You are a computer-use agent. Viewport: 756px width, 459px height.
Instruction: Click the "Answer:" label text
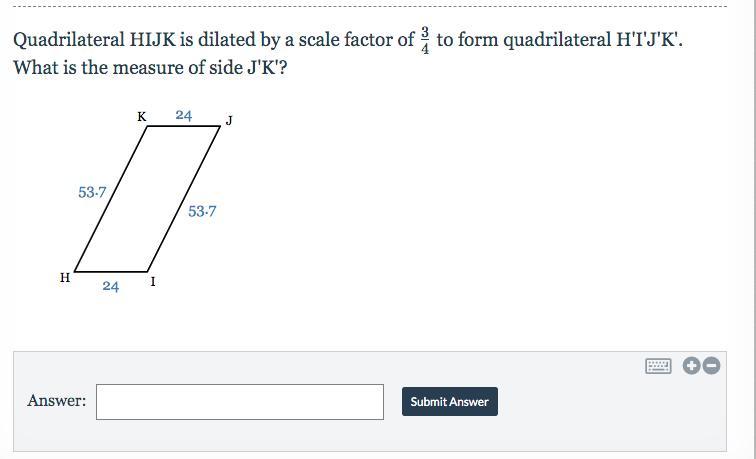[57, 401]
